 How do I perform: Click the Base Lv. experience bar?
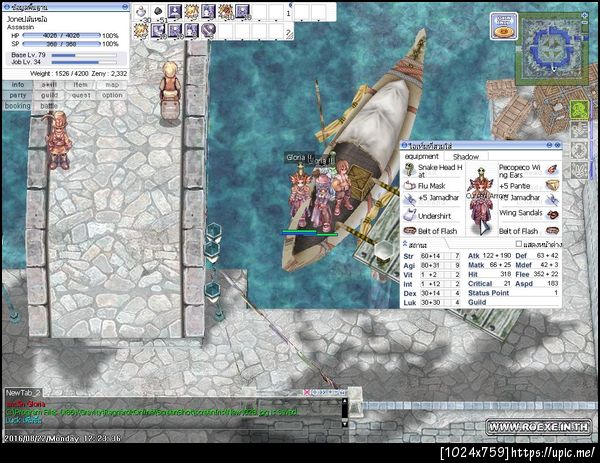tap(84, 55)
